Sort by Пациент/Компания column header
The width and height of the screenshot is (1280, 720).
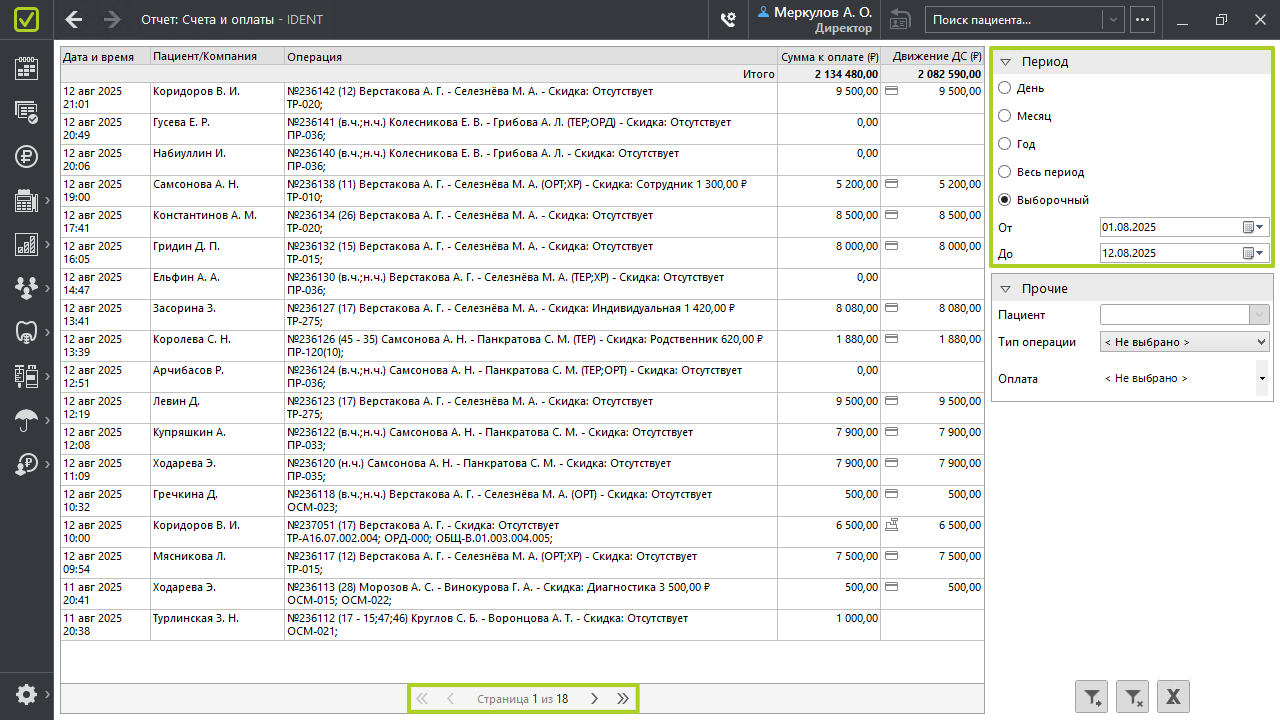217,57
